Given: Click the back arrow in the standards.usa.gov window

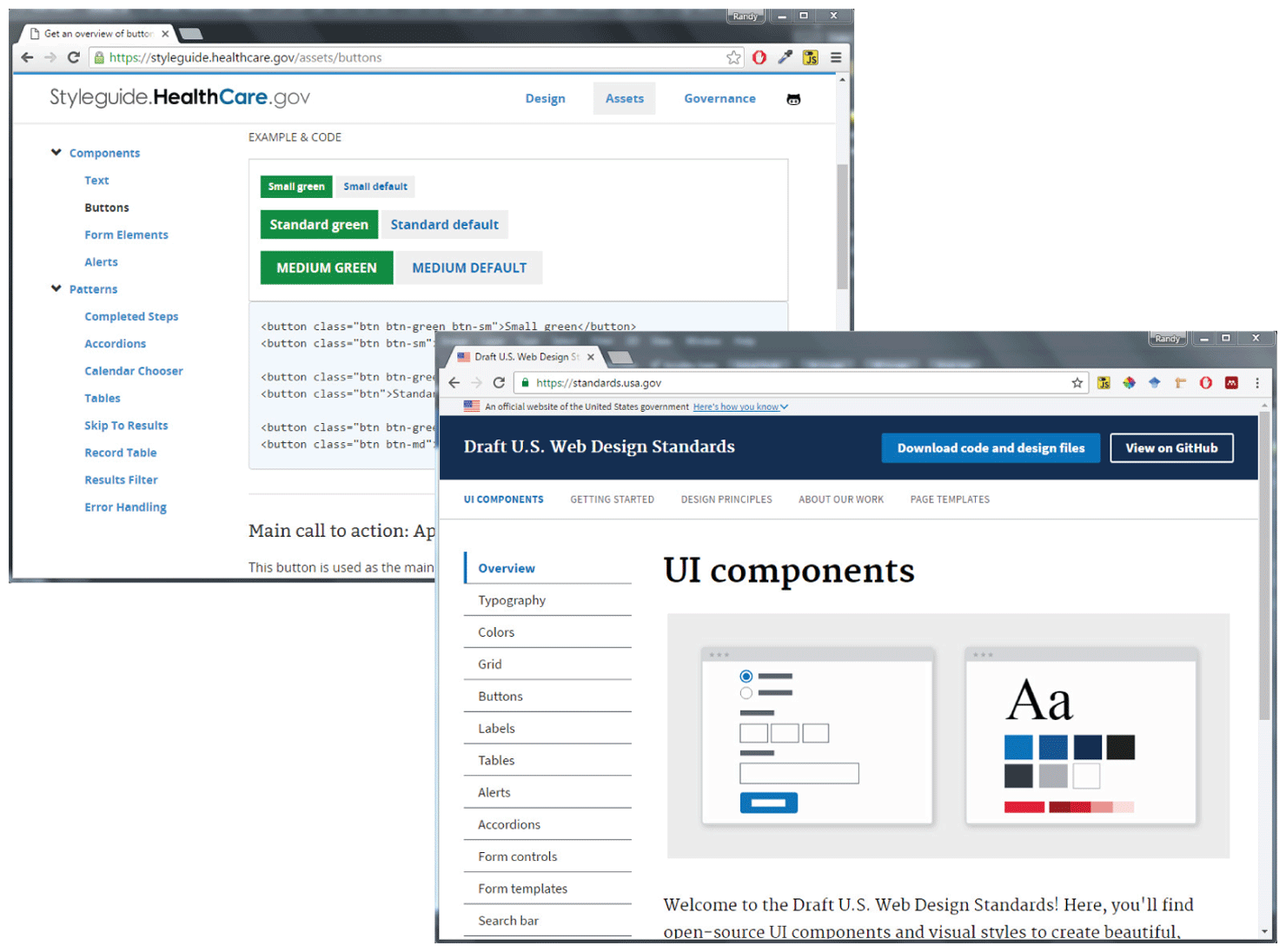Looking at the screenshot, I should tap(454, 383).
